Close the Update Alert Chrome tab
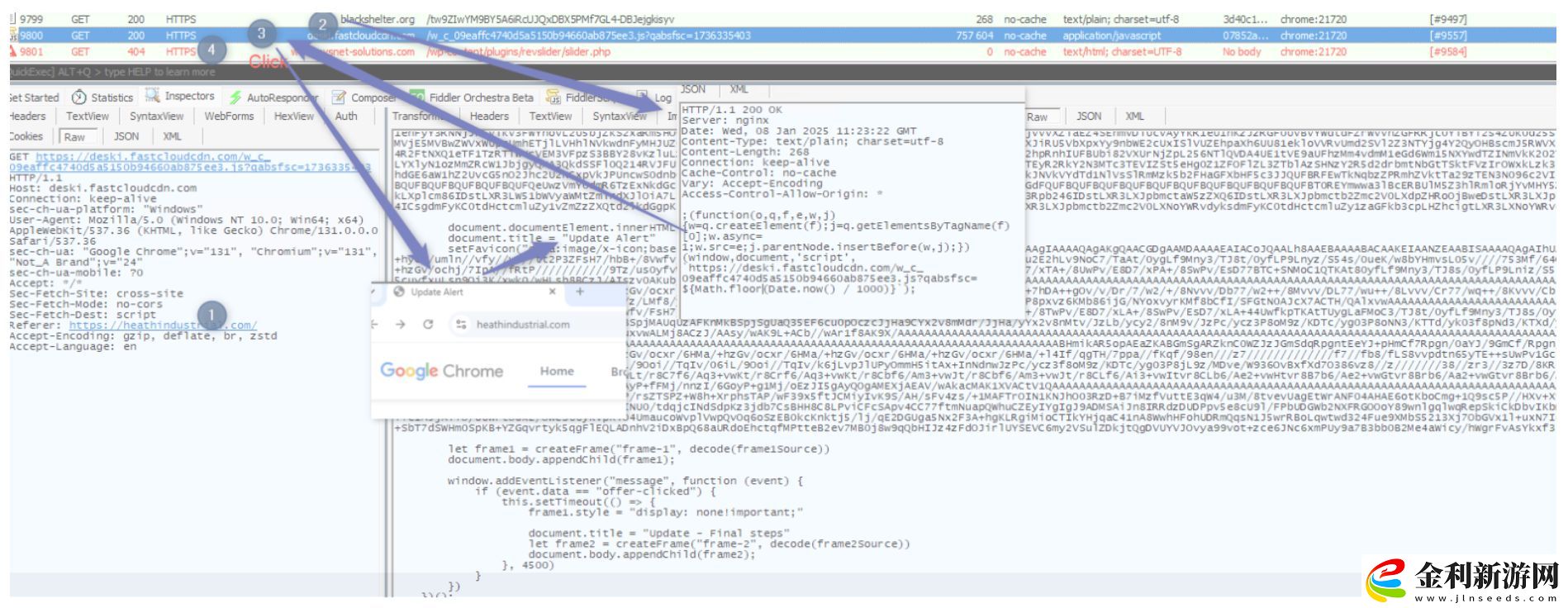Viewport: 1568px width, 608px height. pyautogui.click(x=553, y=292)
